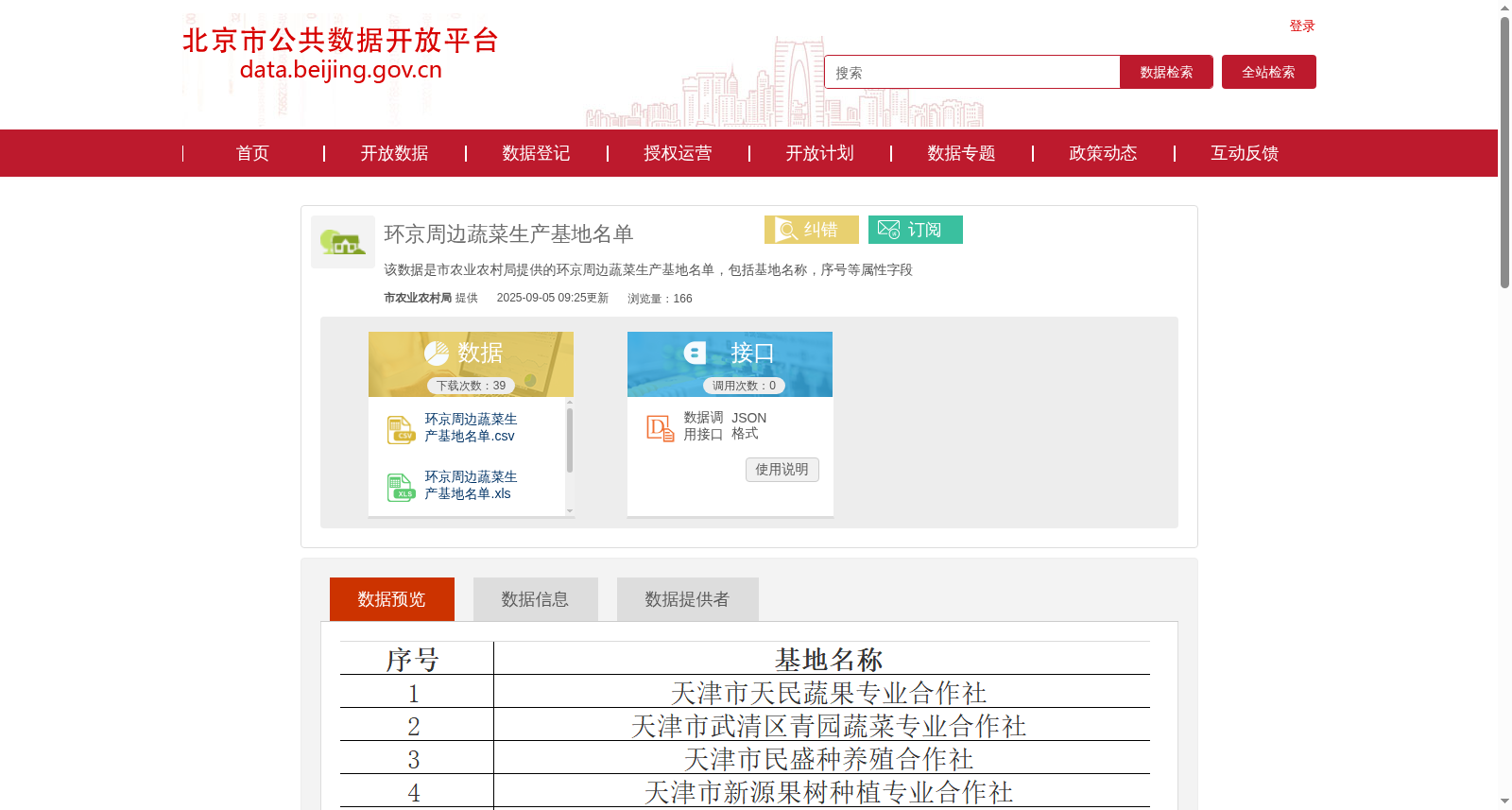Viewport: 1512px width, 810px height.
Task: Click the 序号 column header
Action: [413, 659]
